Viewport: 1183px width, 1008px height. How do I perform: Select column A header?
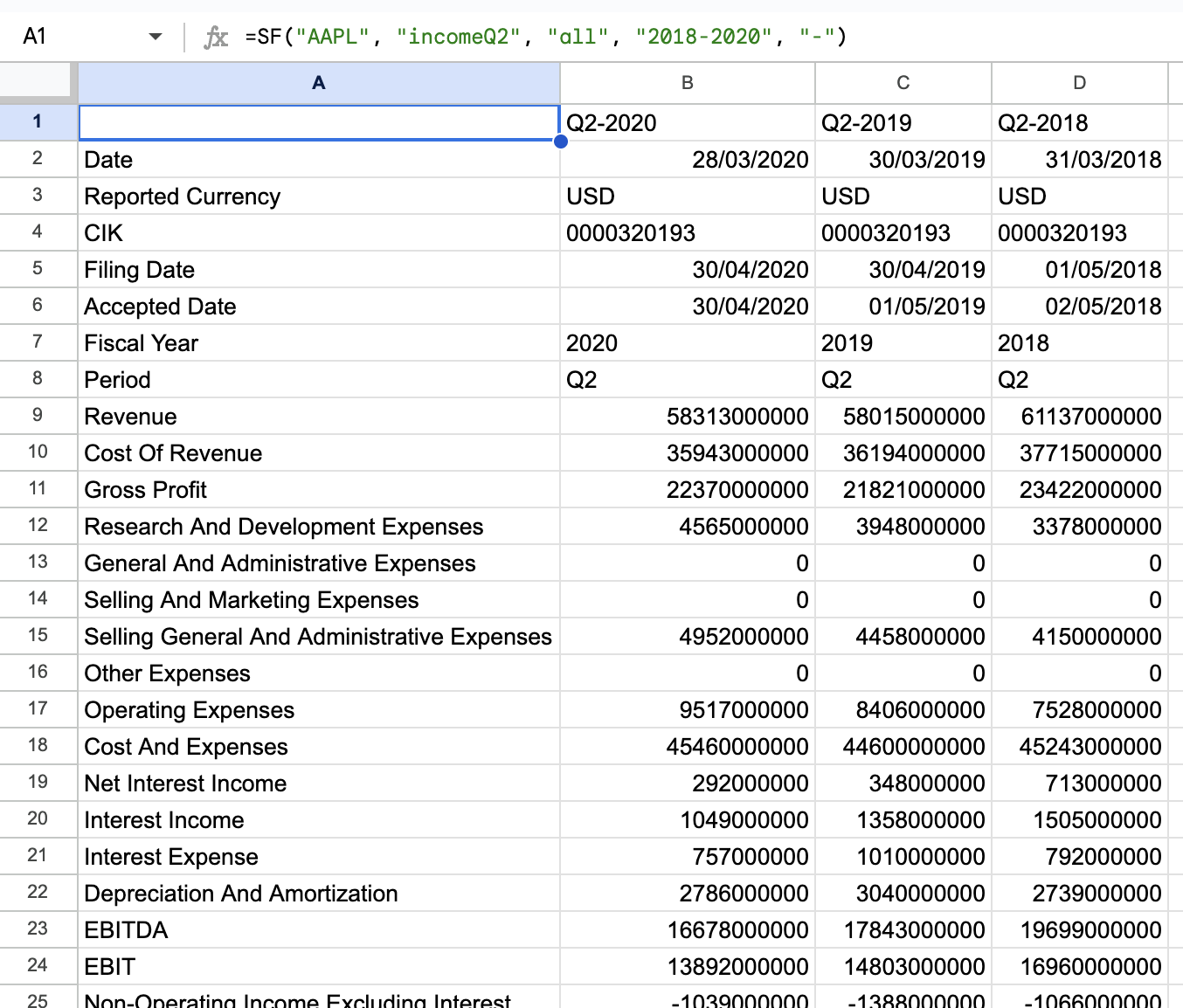319,83
